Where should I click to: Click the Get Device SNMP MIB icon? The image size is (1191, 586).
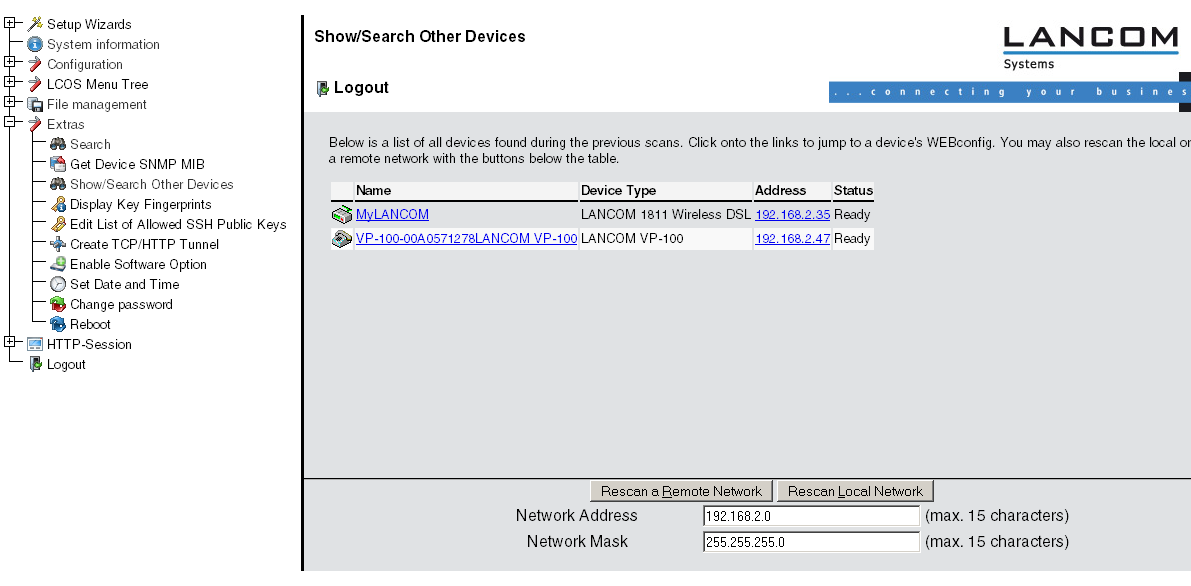pos(58,164)
